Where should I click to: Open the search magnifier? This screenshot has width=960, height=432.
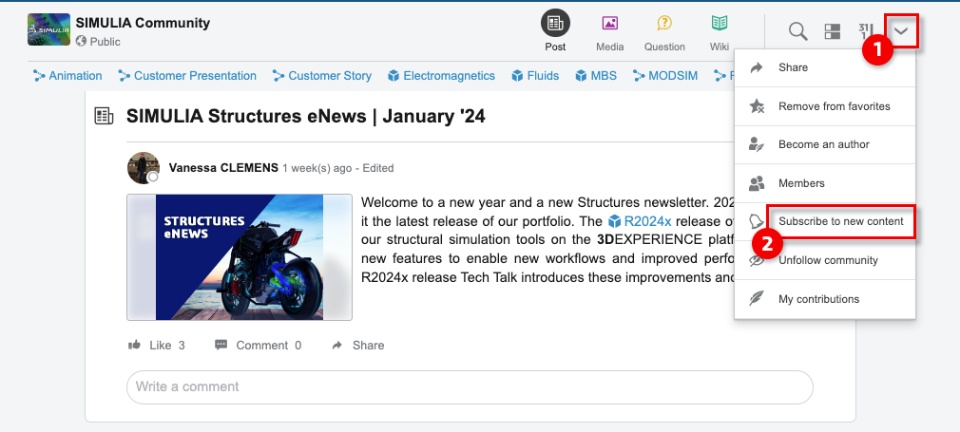798,31
